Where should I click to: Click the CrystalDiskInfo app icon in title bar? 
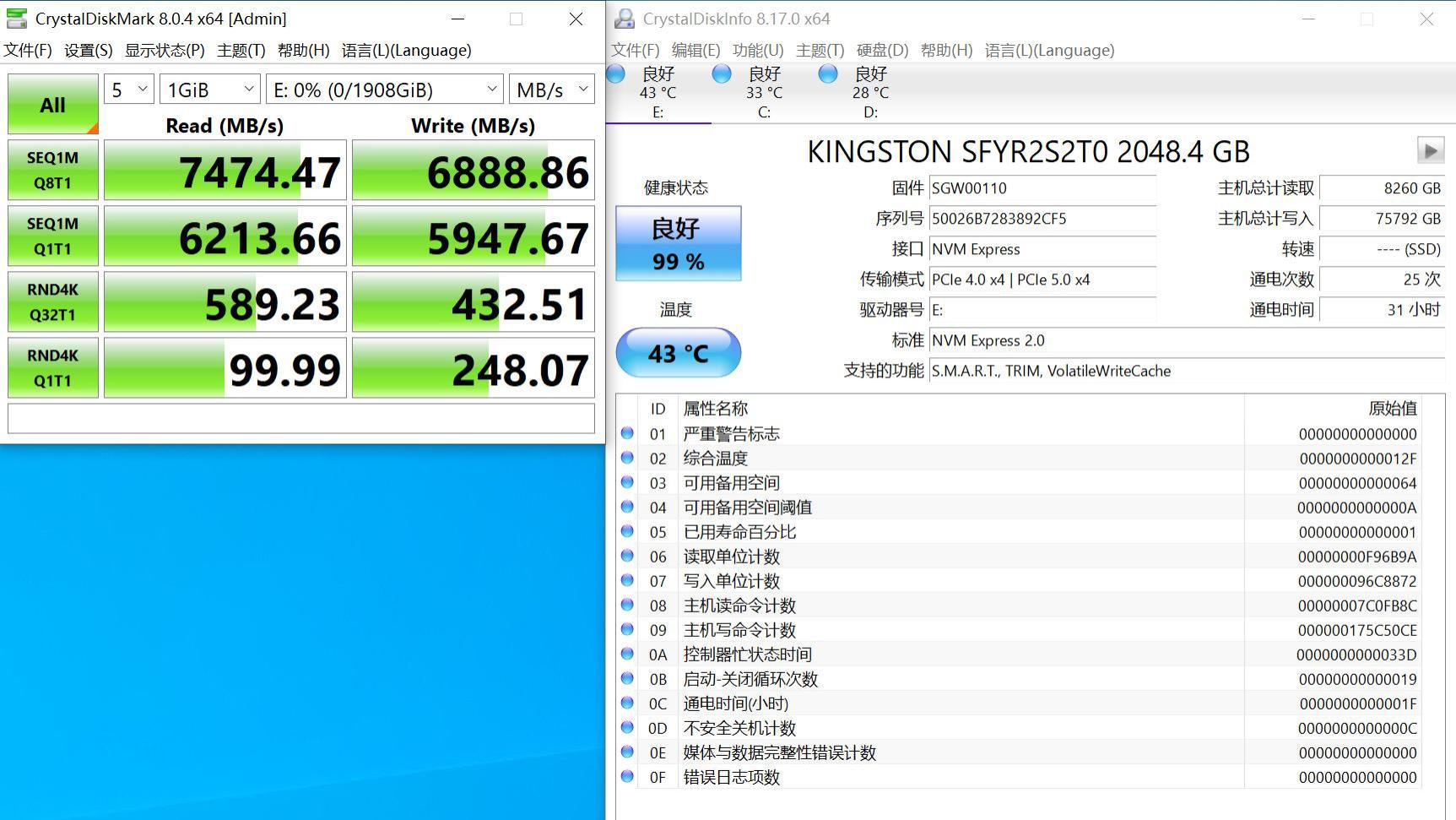point(625,19)
